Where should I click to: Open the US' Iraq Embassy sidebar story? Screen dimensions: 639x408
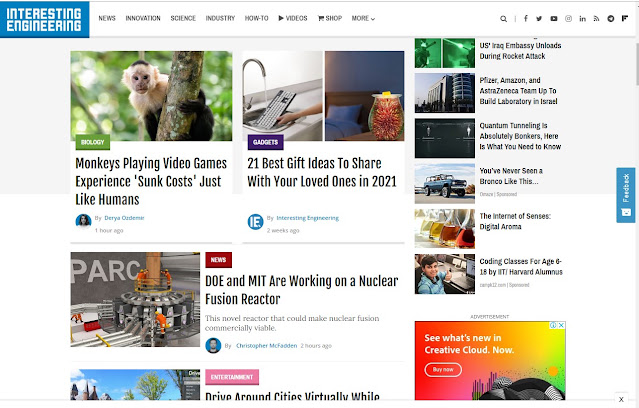click(520, 51)
